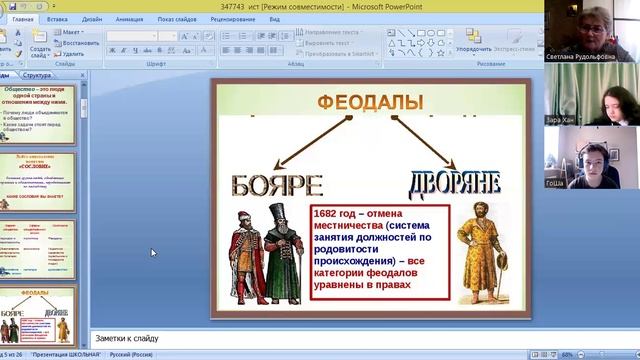Image resolution: width=640 pixels, height=360 pixels.
Task: Decrease the font size with the small A icon
Action: click(196, 36)
